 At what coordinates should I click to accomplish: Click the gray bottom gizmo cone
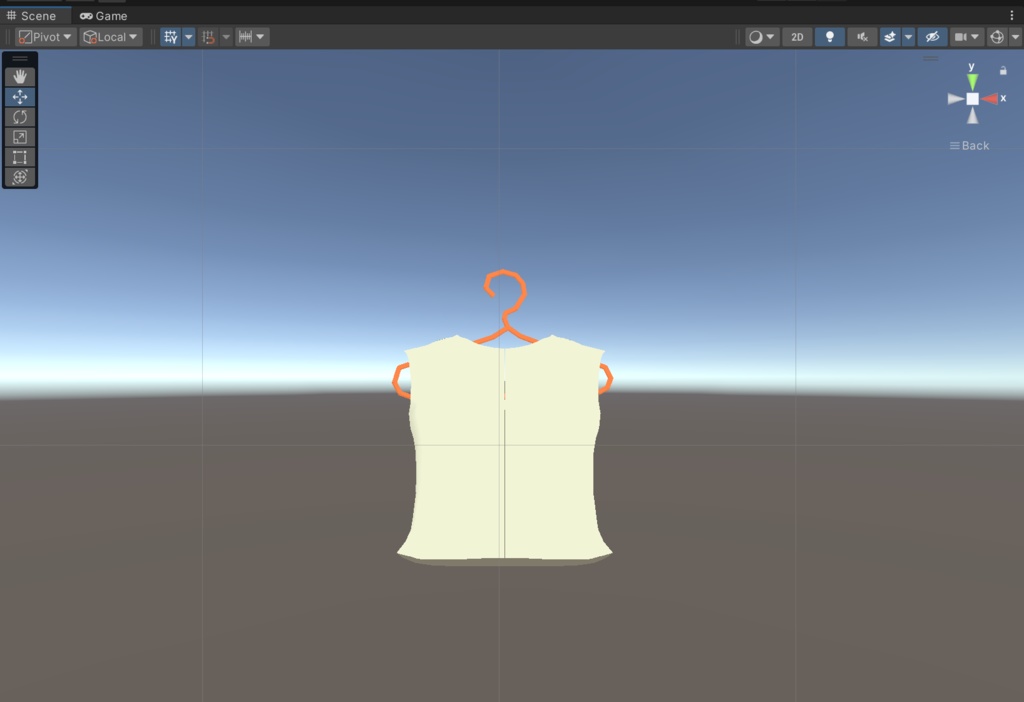(972, 116)
